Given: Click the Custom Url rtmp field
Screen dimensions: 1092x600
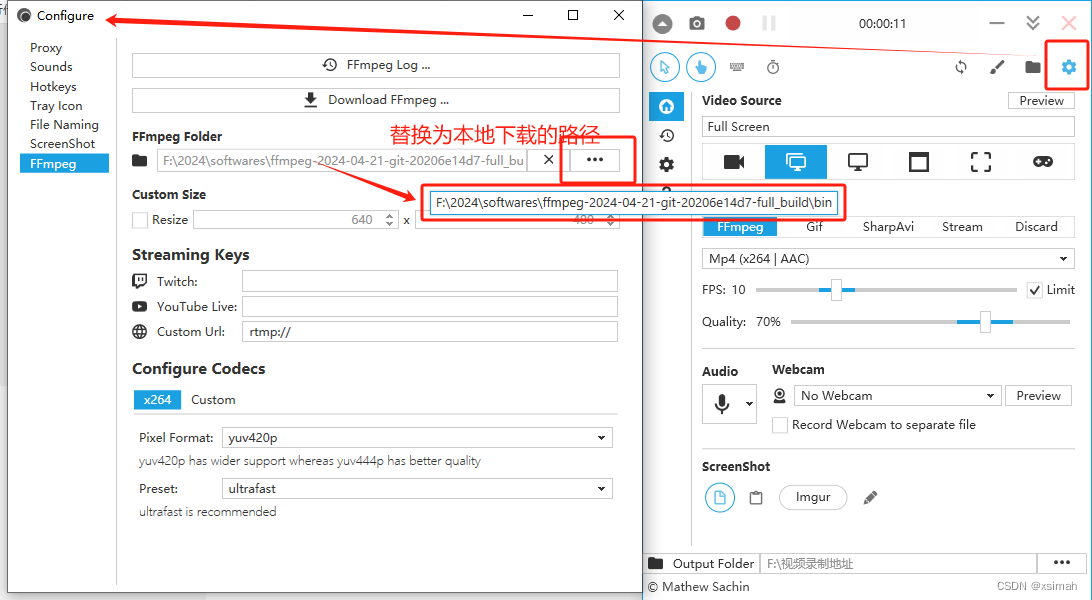Looking at the screenshot, I should [430, 331].
